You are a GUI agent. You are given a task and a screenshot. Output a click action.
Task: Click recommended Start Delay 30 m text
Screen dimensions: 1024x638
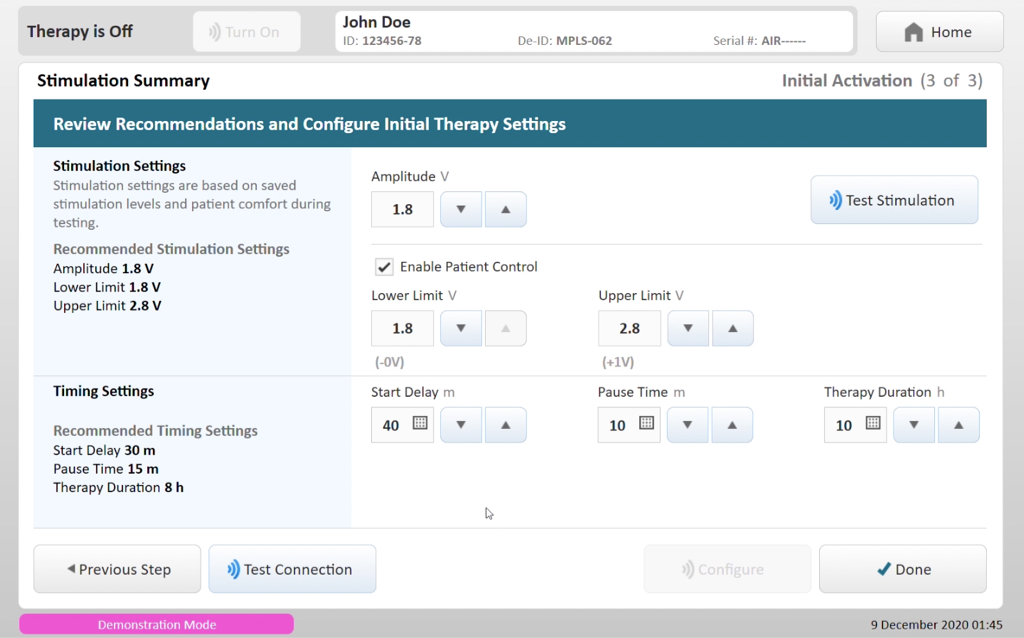[x=104, y=451]
